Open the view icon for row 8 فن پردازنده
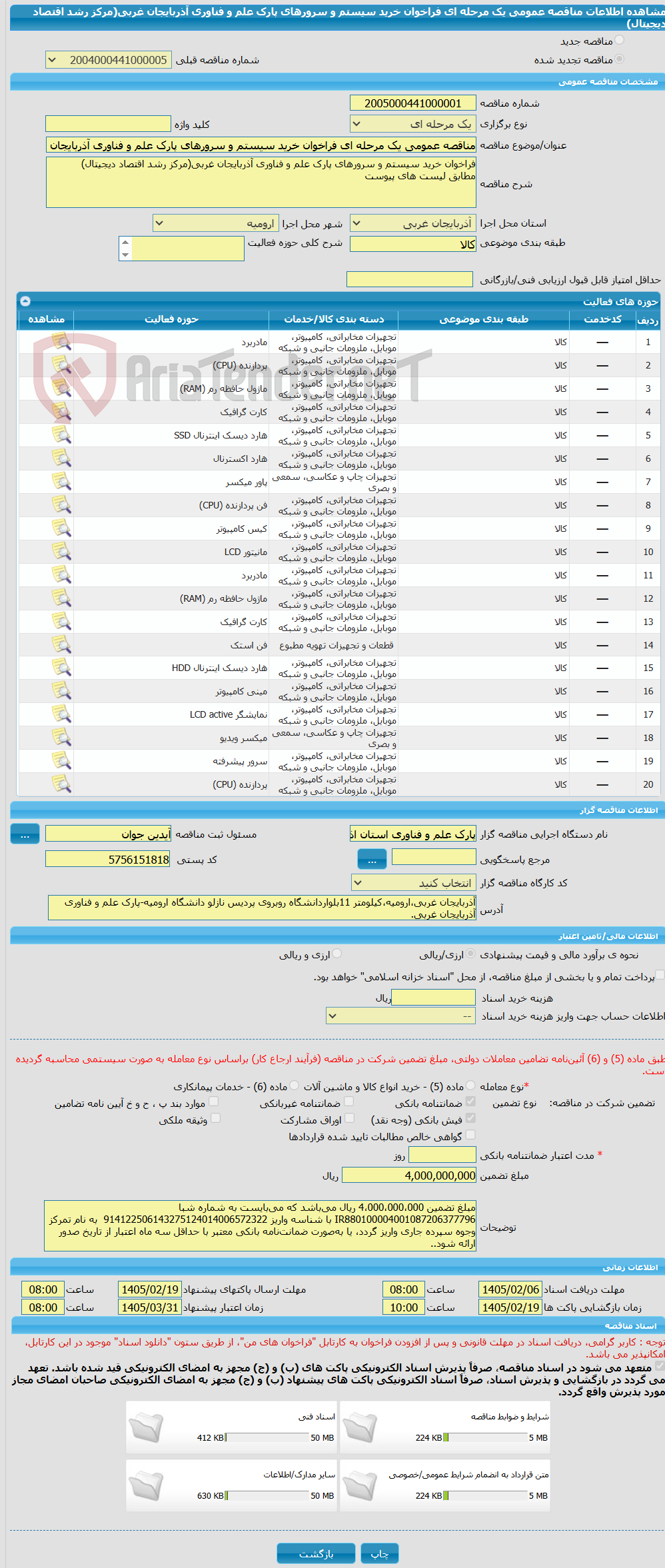 coord(61,505)
